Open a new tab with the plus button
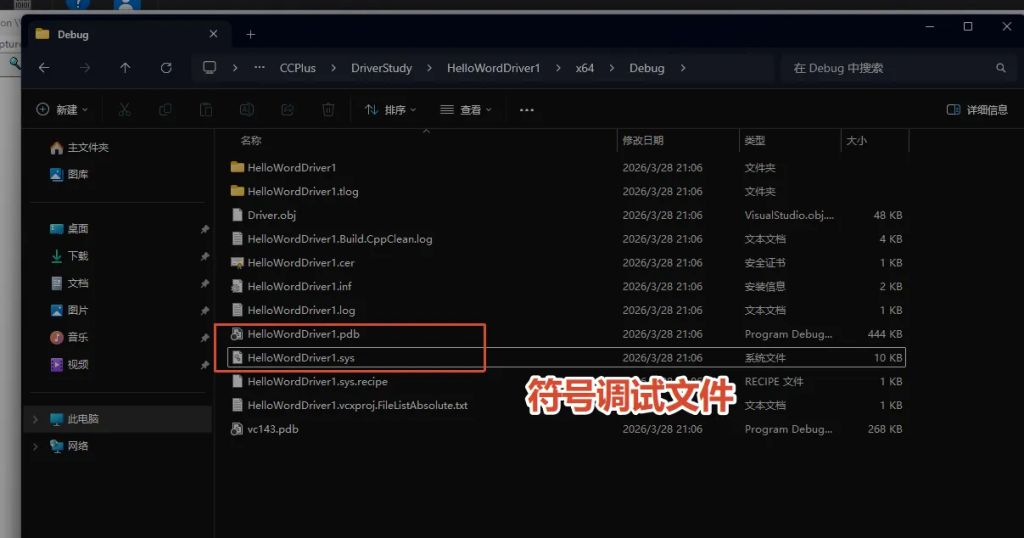Viewport: 1024px width, 538px height. coord(251,34)
